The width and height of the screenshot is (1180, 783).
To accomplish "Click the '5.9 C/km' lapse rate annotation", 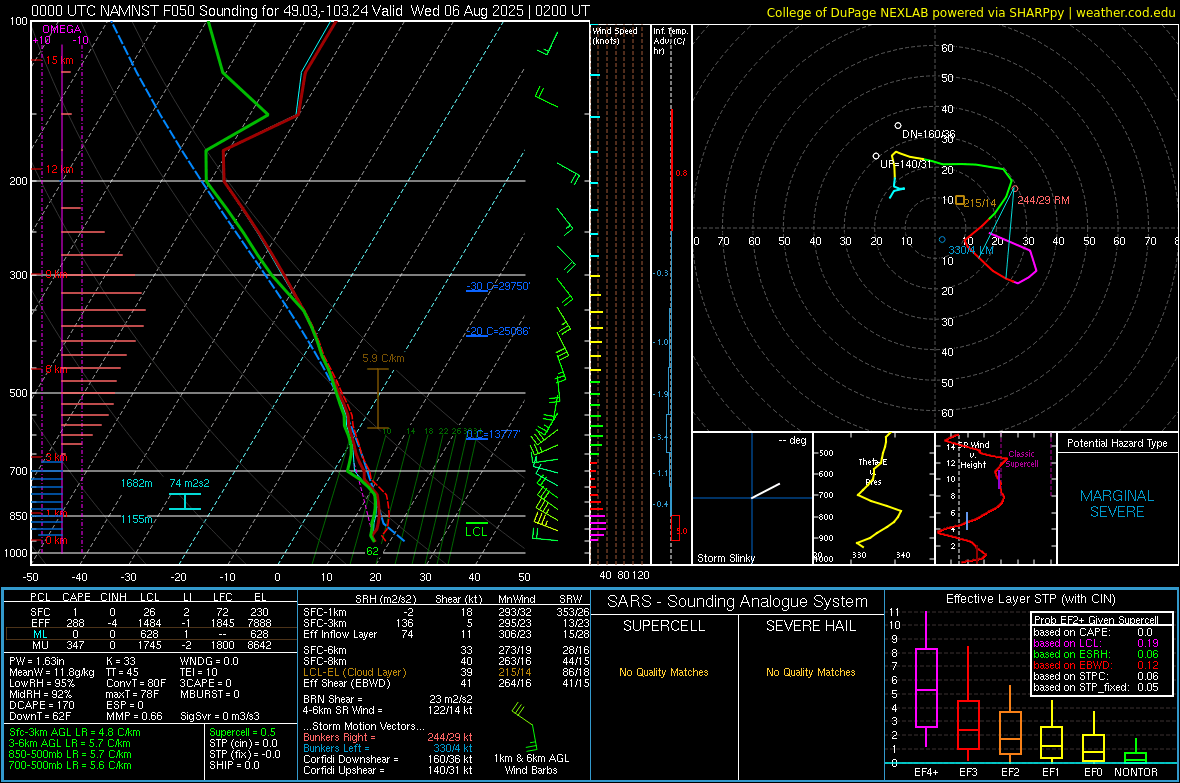I will coord(383,358).
